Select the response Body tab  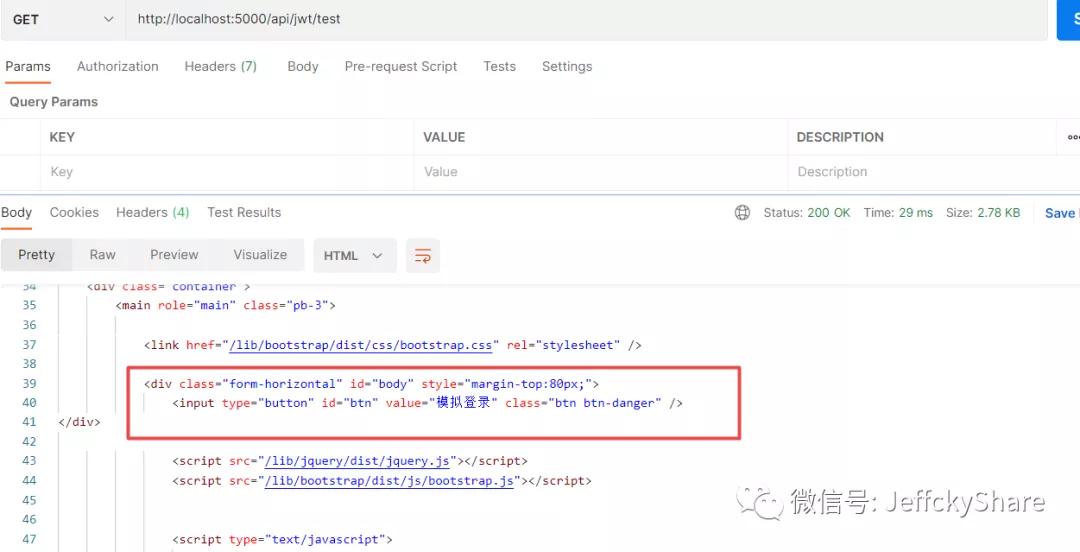coord(17,212)
